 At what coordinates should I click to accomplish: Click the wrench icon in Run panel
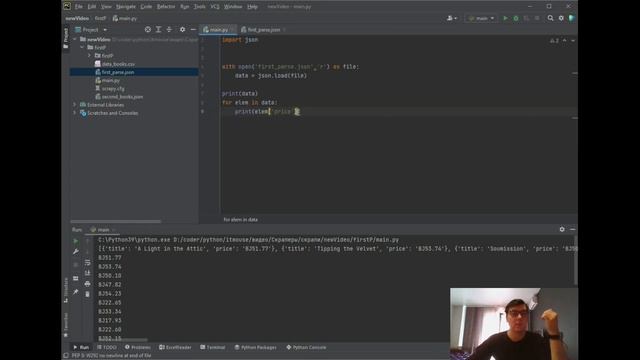click(76, 252)
